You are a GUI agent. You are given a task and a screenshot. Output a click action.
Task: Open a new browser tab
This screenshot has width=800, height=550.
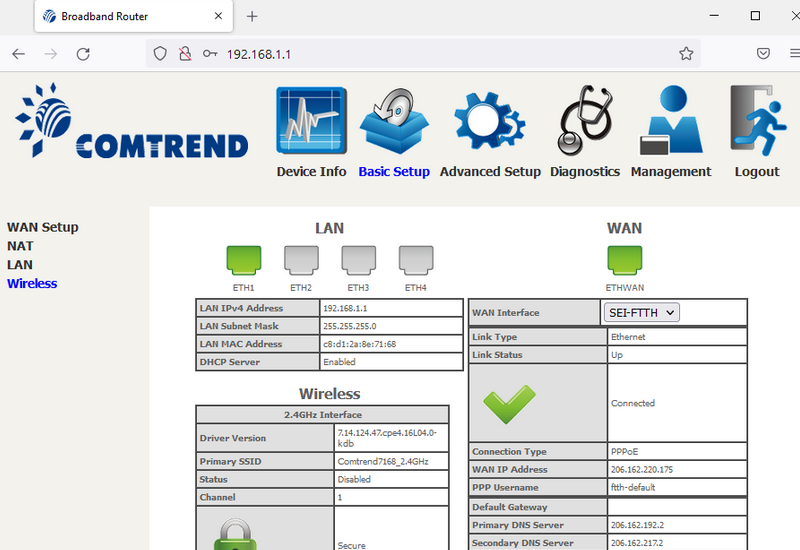point(252,16)
